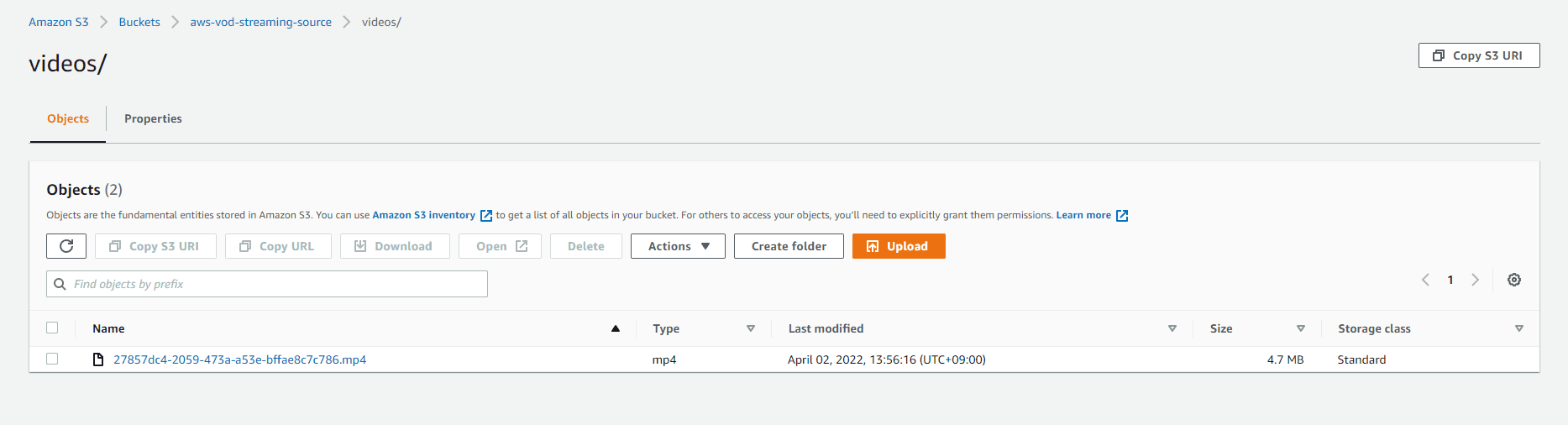Image resolution: width=1568 pixels, height=425 pixels.
Task: Refresh the objects list with the reload icon
Action: [66, 246]
